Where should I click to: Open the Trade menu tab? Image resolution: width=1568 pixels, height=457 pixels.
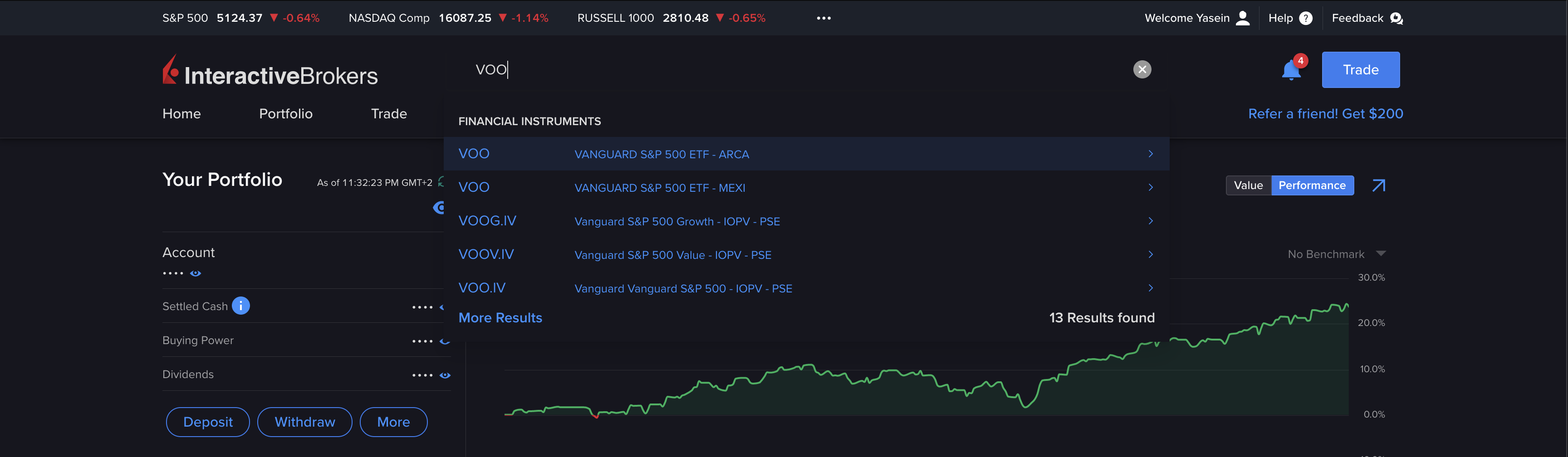pyautogui.click(x=389, y=114)
